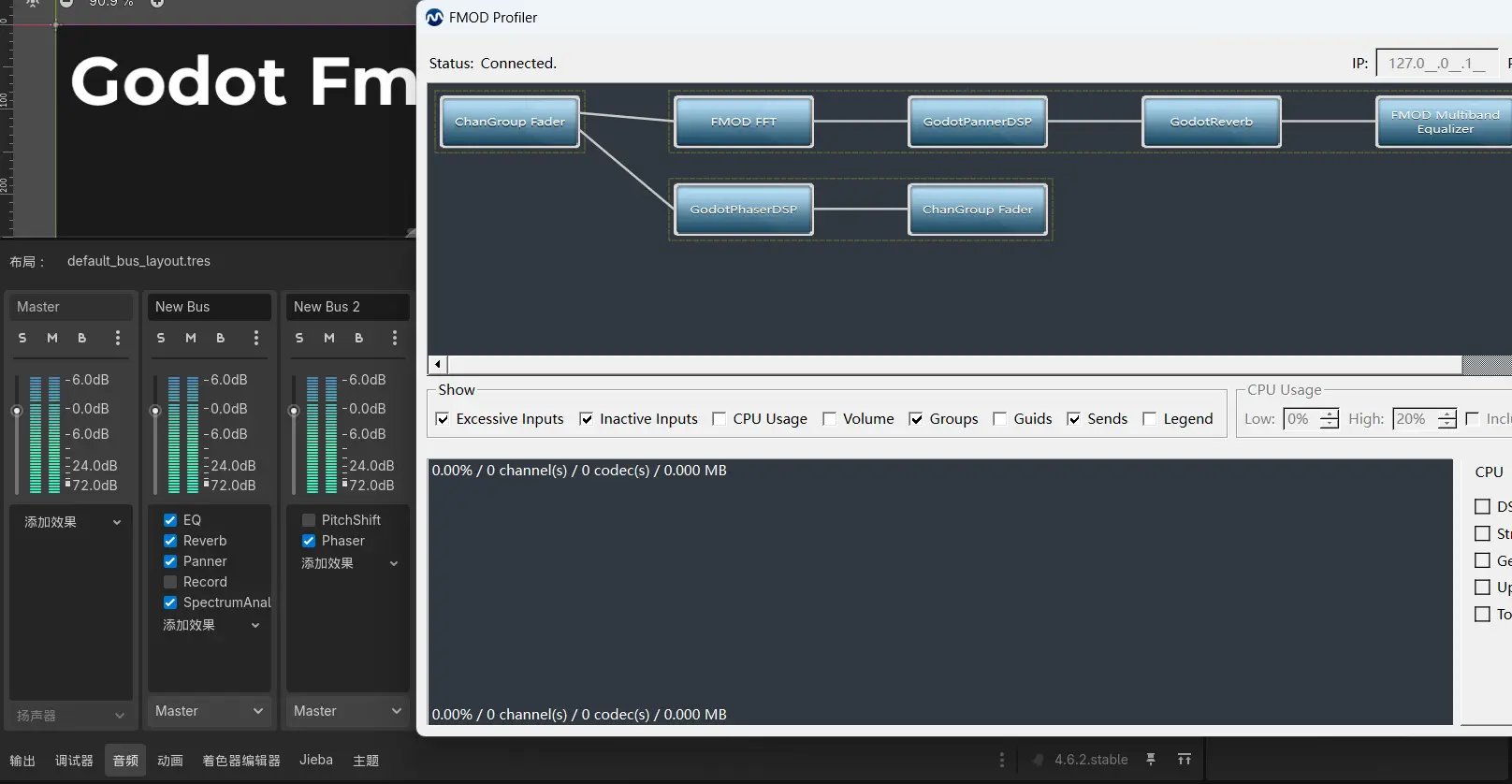Image resolution: width=1512 pixels, height=784 pixels.
Task: Click the New Bus 2 volume slider
Action: [294, 433]
